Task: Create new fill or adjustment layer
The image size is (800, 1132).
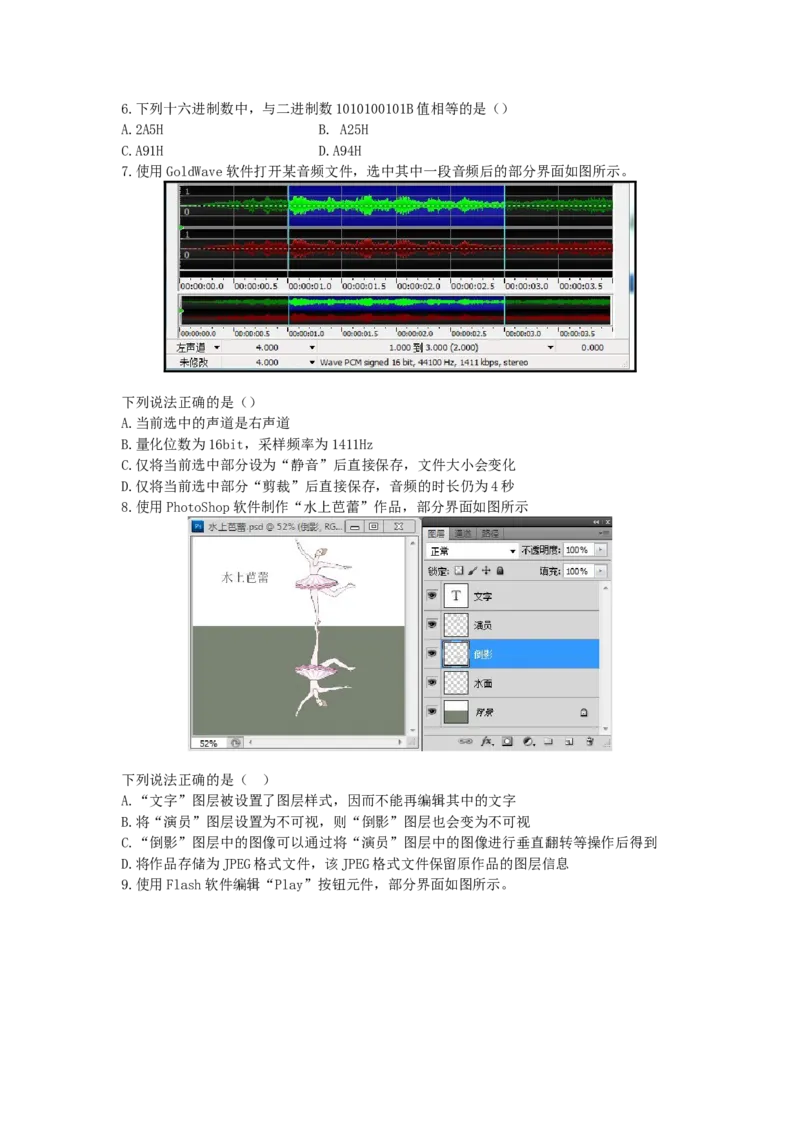Action: pos(528,742)
